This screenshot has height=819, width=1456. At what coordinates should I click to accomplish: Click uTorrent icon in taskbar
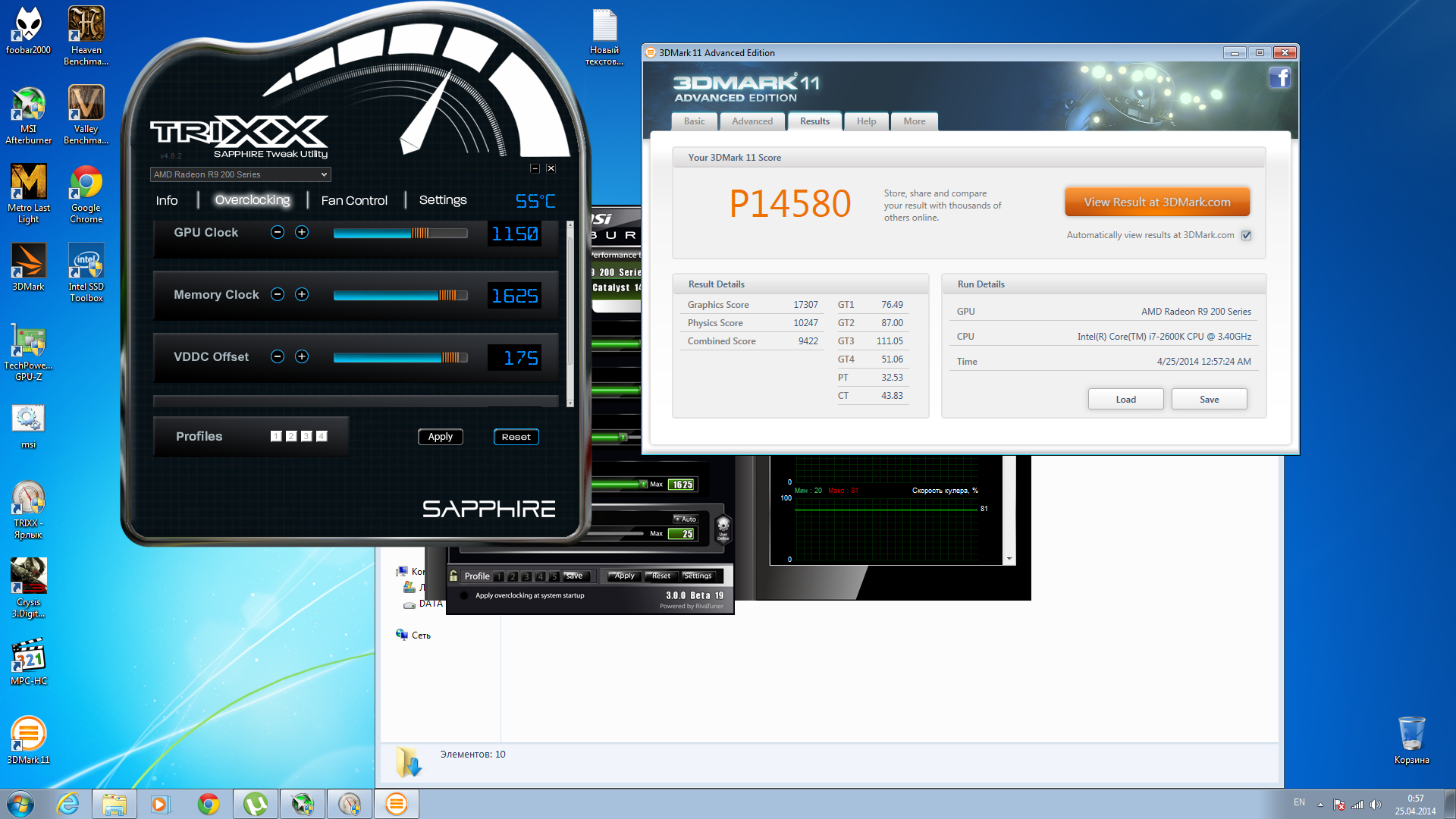click(256, 804)
